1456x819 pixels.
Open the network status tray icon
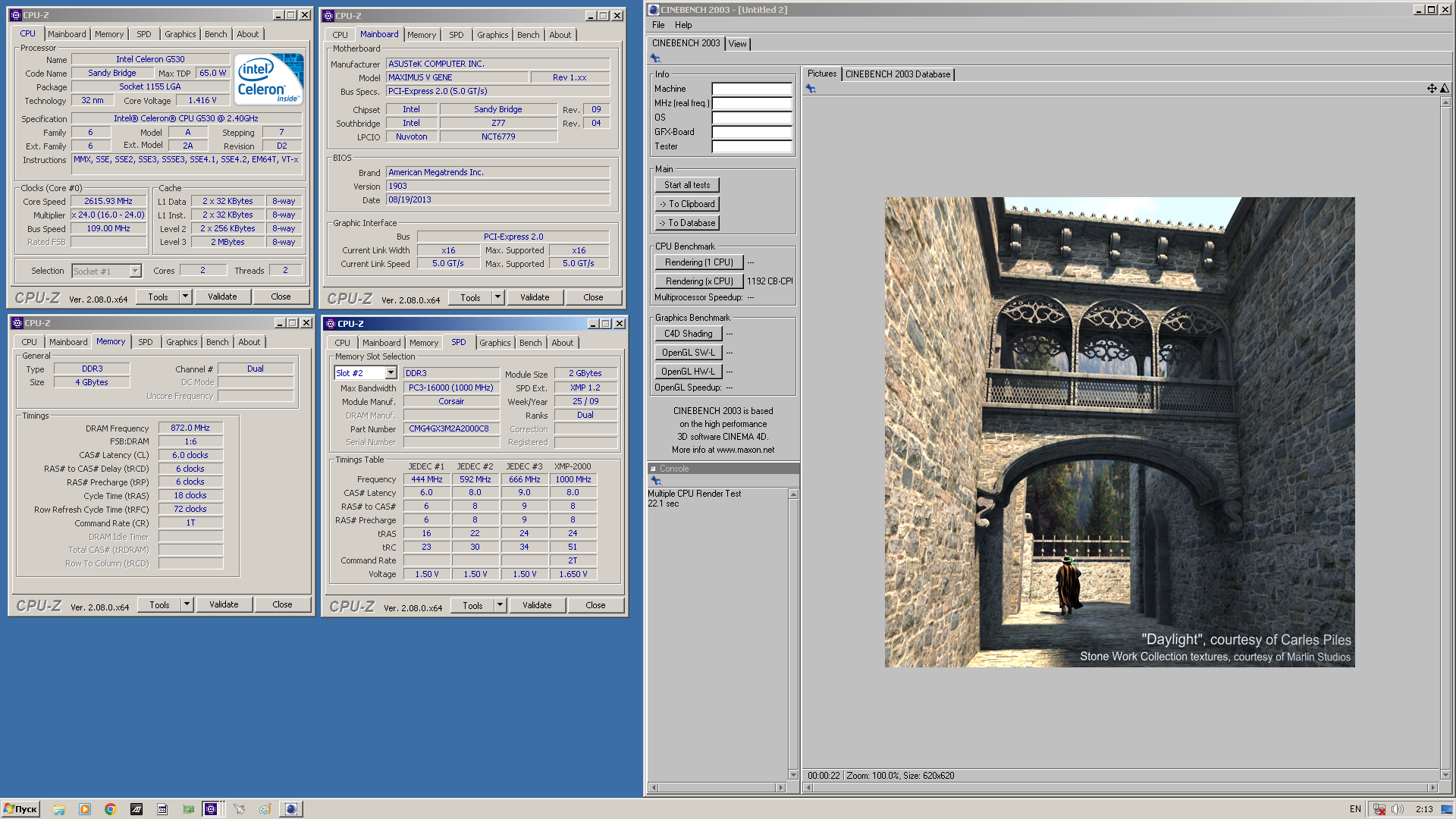pyautogui.click(x=1379, y=809)
